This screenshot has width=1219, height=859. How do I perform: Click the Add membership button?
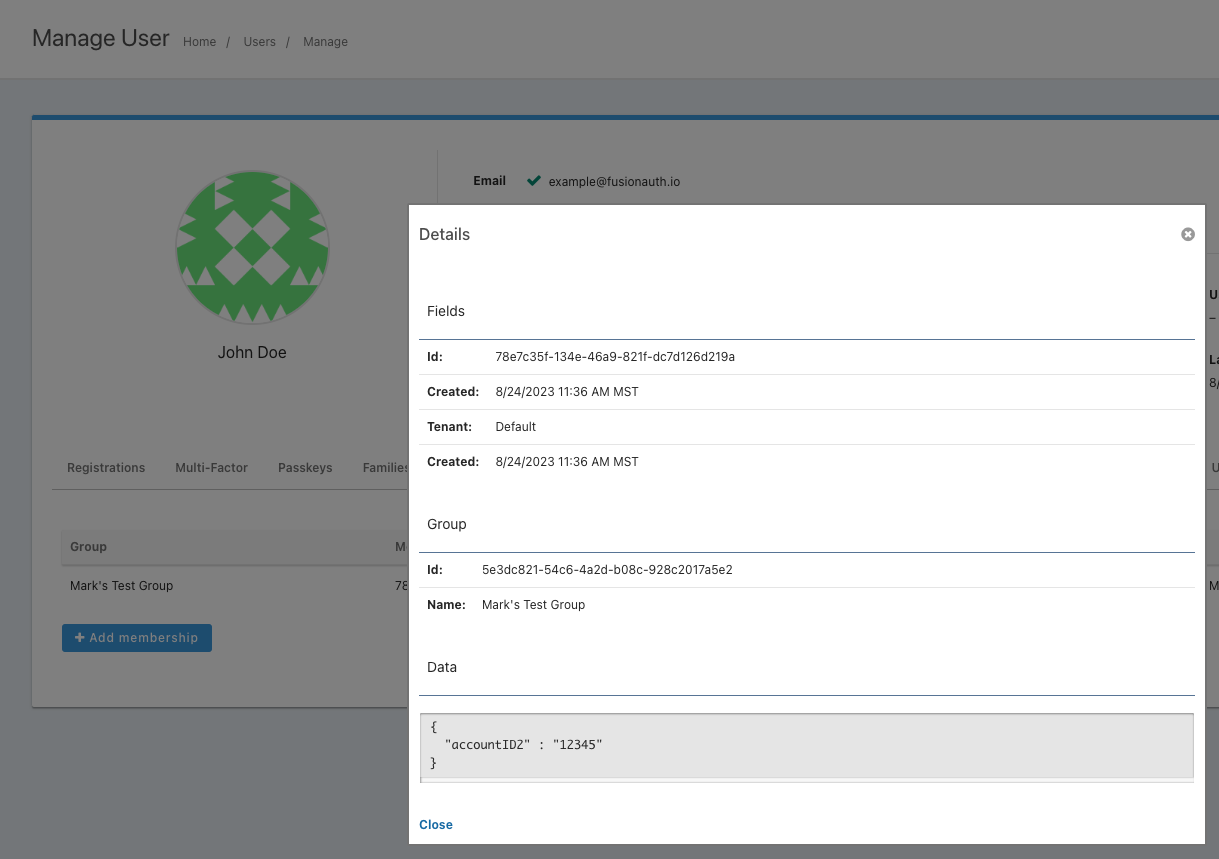(x=137, y=638)
